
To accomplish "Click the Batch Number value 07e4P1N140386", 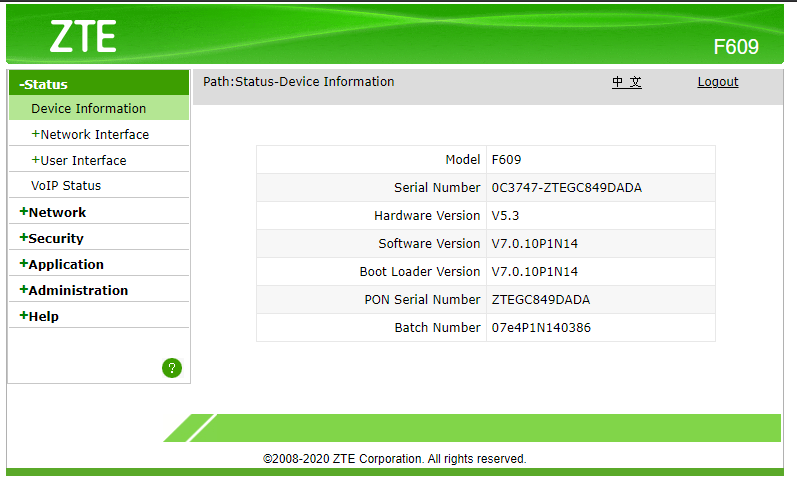I will pos(540,328).
